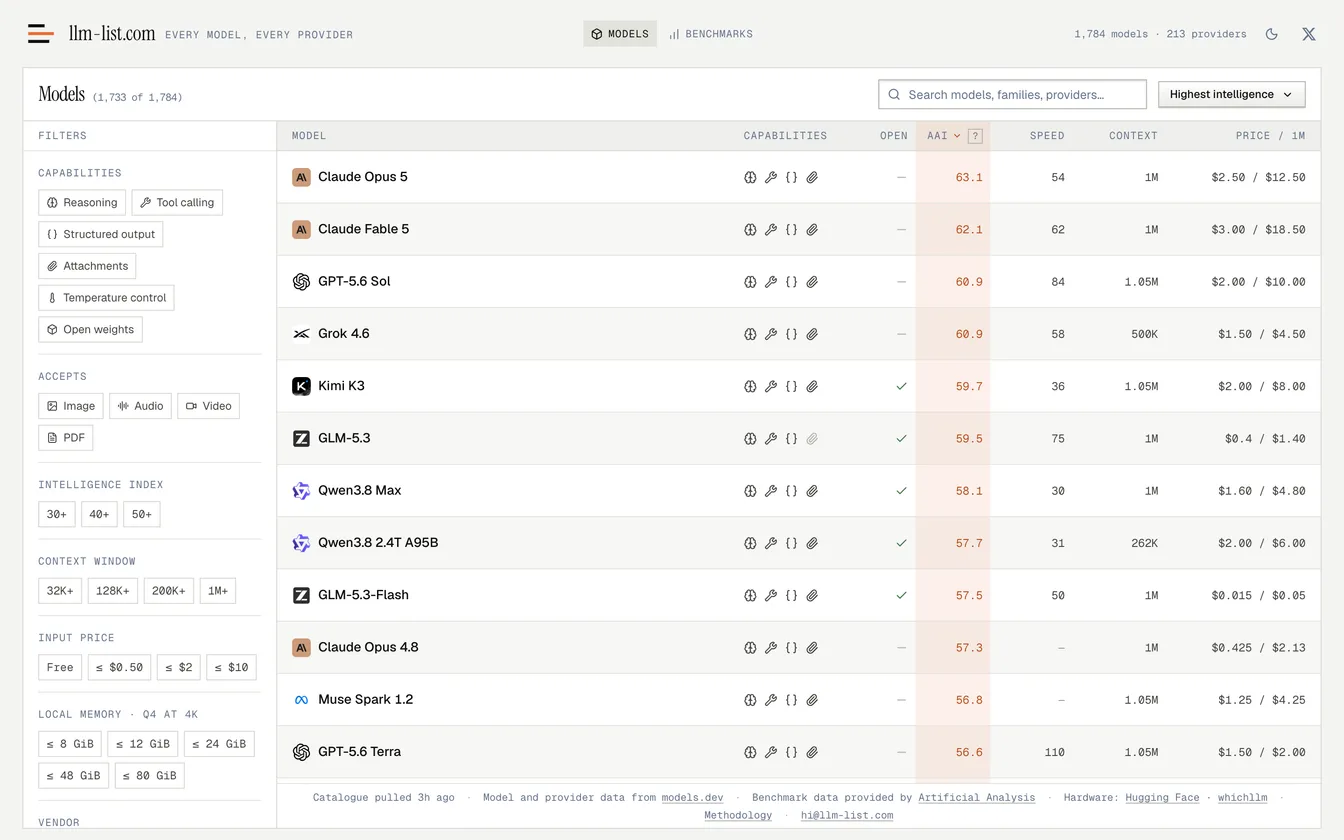Filter intelligence index 40+
Screen dimensions: 1344x840
(99, 514)
